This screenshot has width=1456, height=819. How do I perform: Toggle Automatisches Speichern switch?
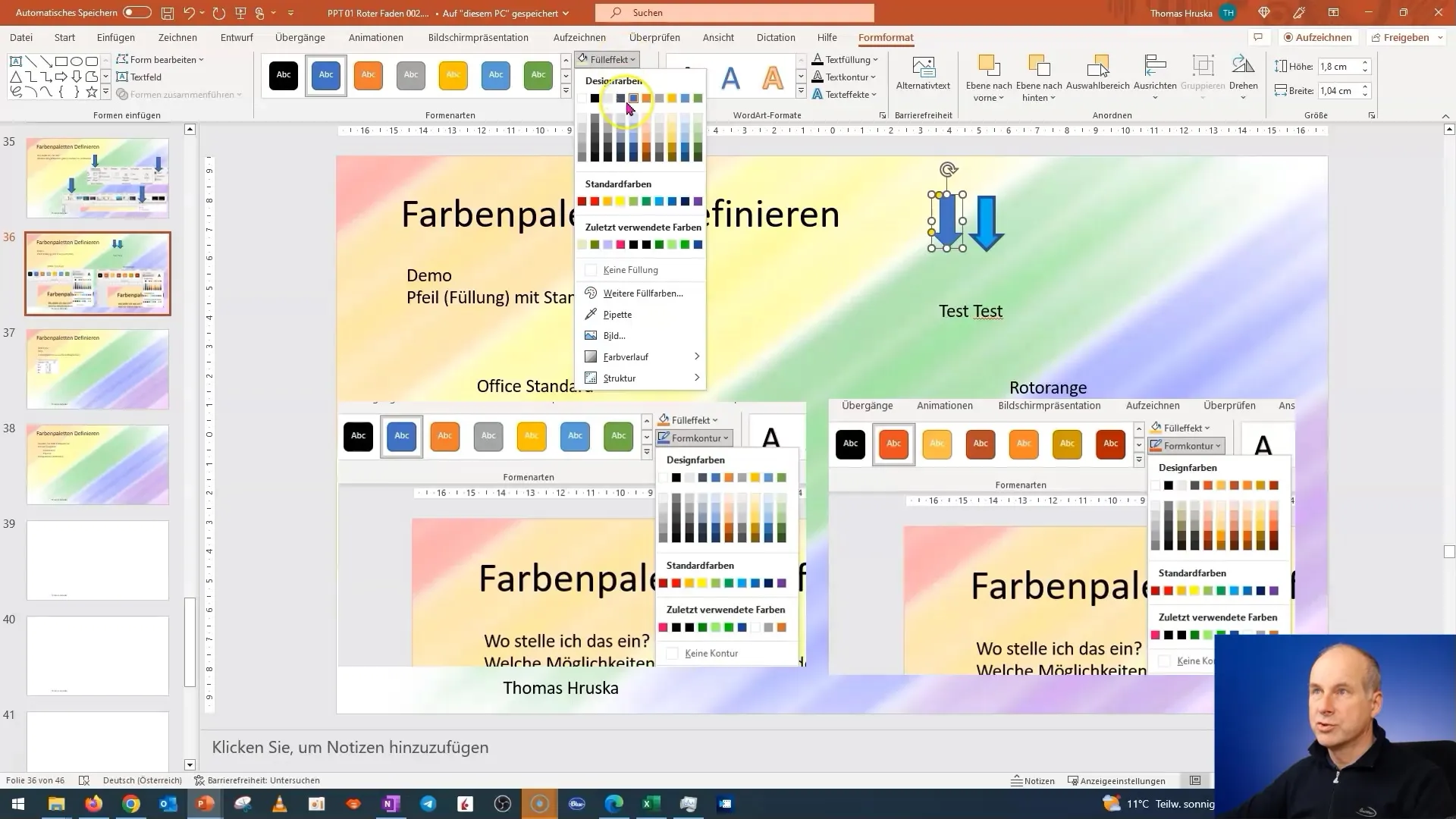click(136, 13)
